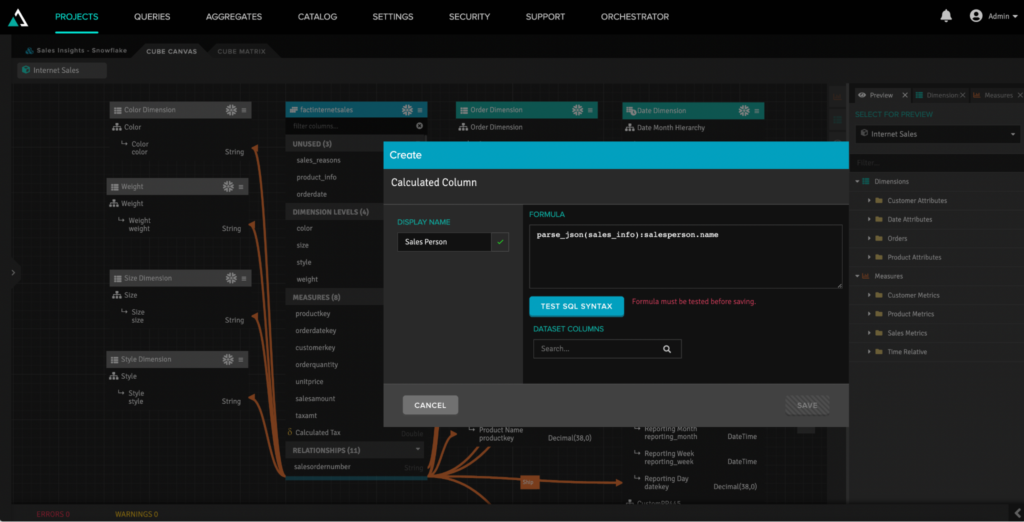Click the Internet Sales cube icon
The width and height of the screenshot is (1024, 522).
coord(25,70)
